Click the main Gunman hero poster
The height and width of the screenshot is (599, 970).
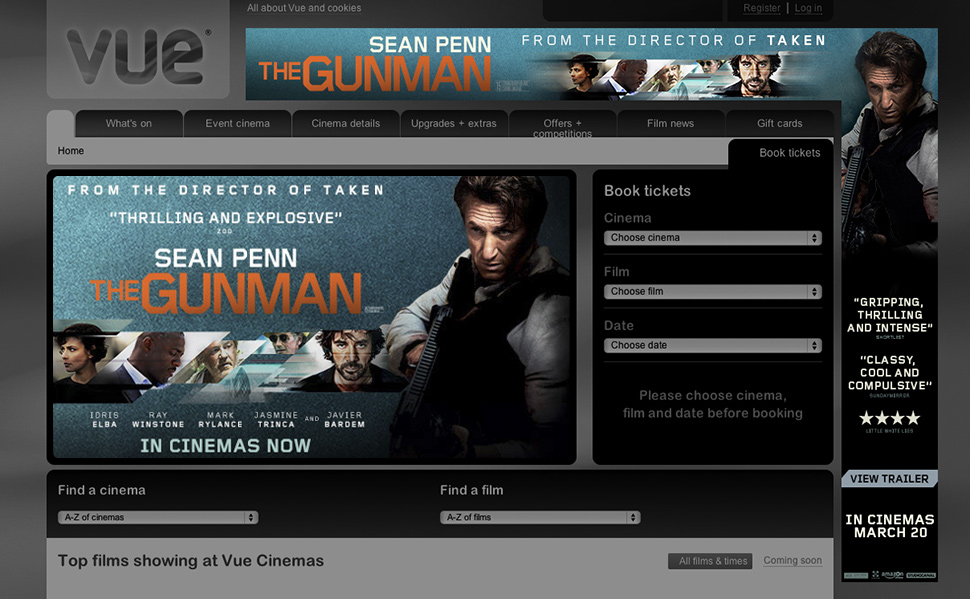(x=311, y=317)
